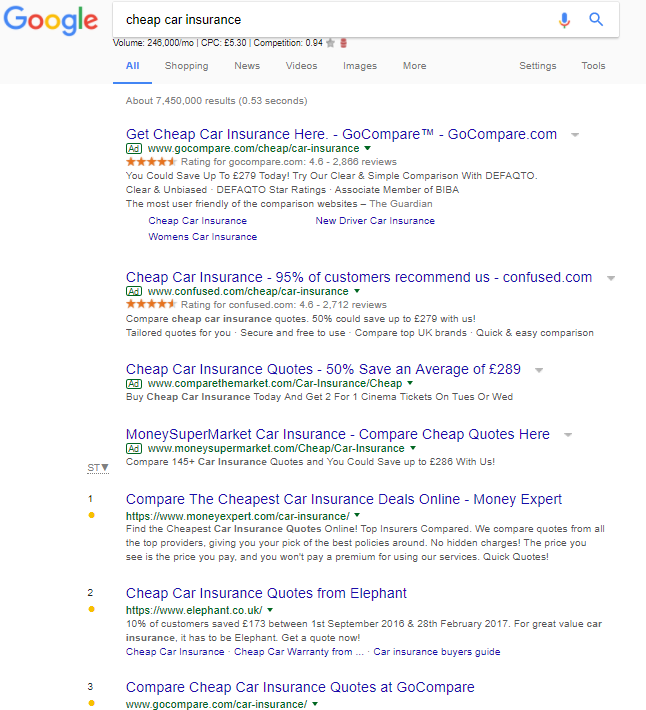Open green arrow after confused.com URL

(x=357, y=291)
